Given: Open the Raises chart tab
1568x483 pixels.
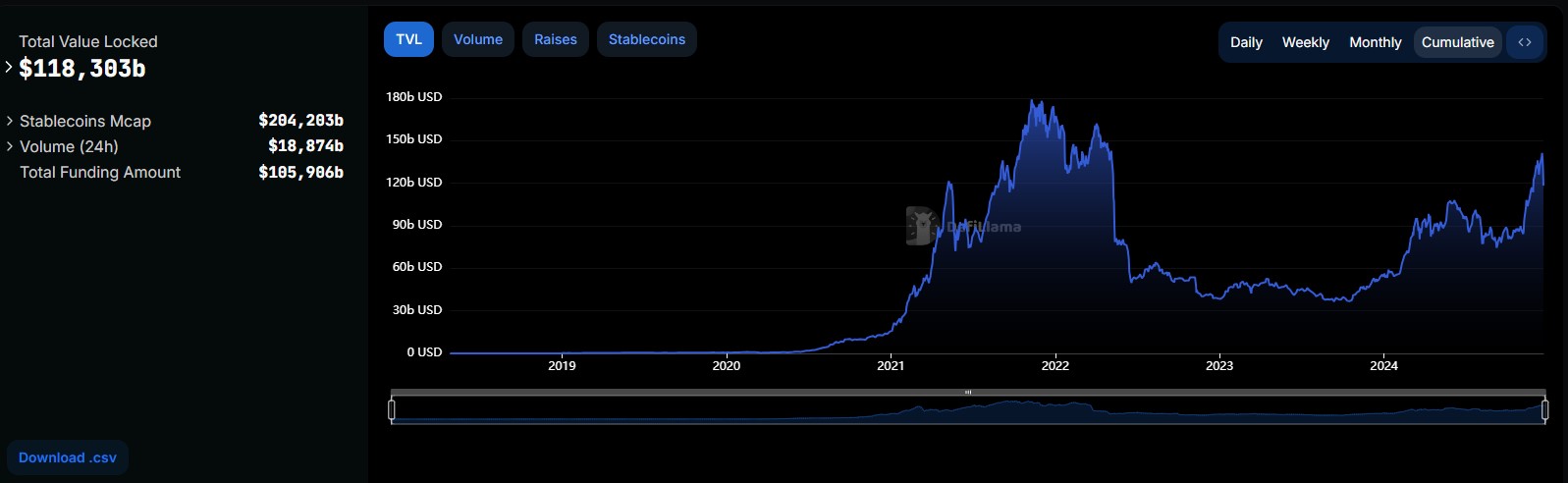Looking at the screenshot, I should coord(556,39).
